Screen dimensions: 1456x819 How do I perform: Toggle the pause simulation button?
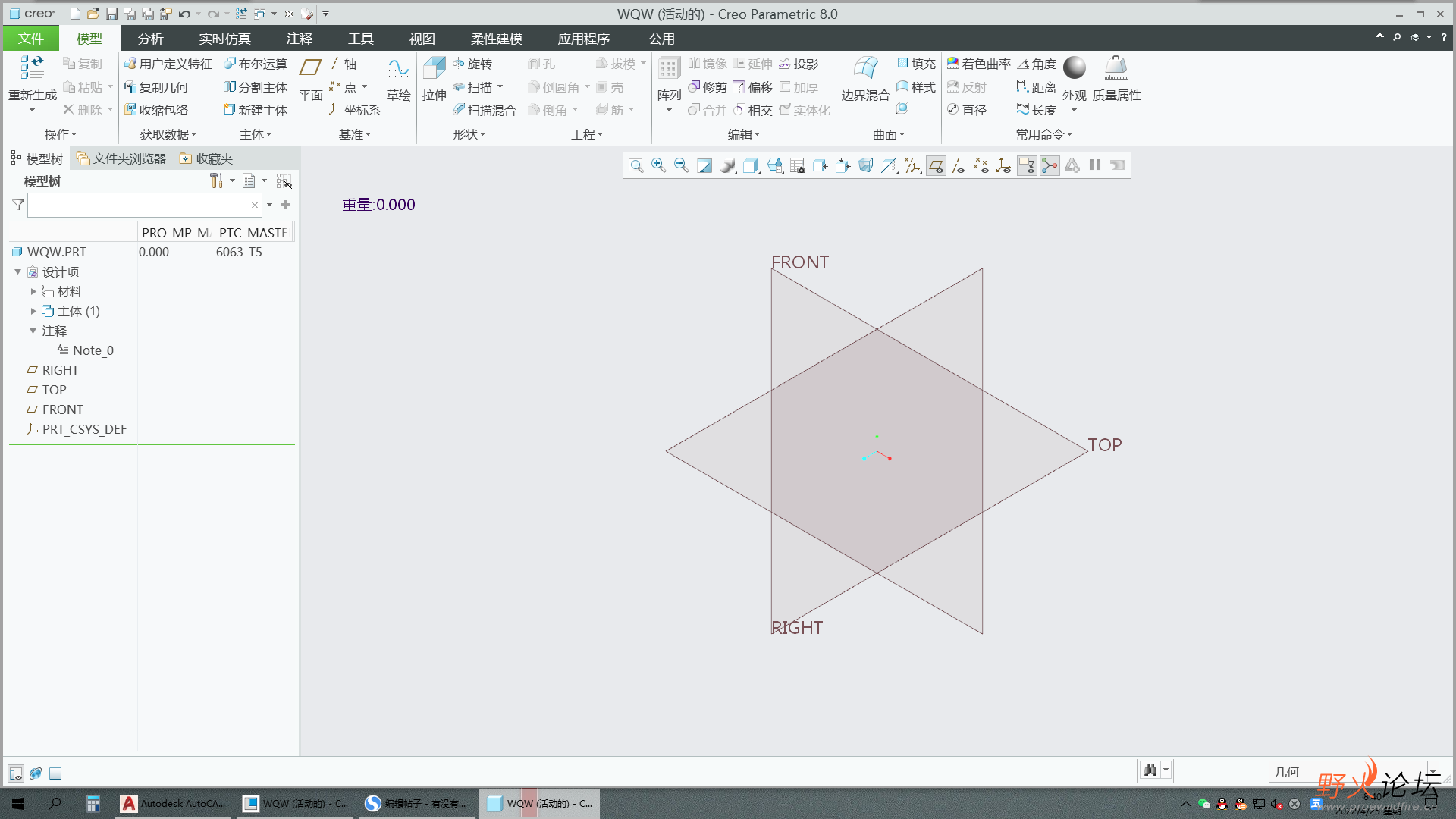[1095, 165]
